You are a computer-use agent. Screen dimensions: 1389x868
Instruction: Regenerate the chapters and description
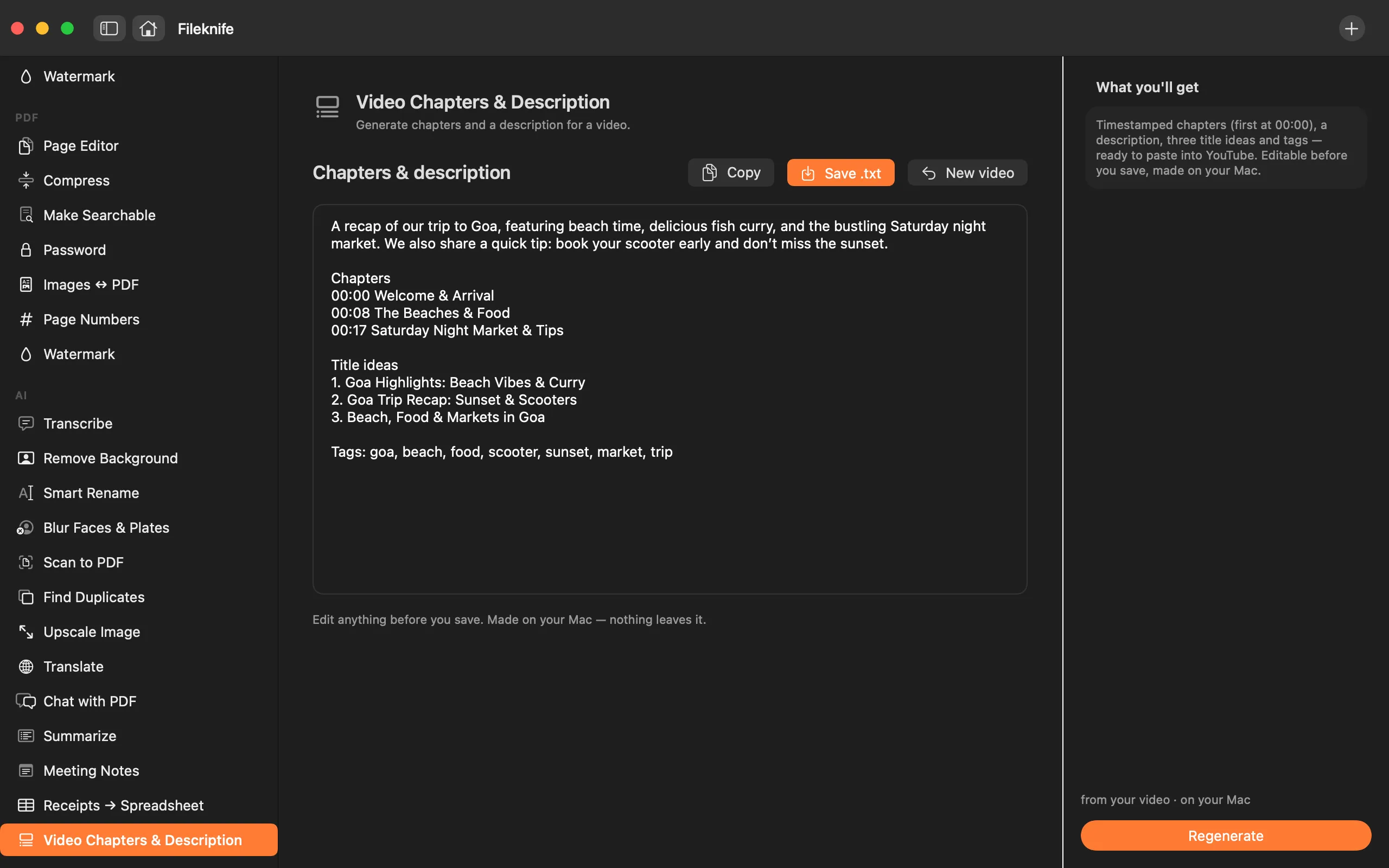coord(1226,836)
